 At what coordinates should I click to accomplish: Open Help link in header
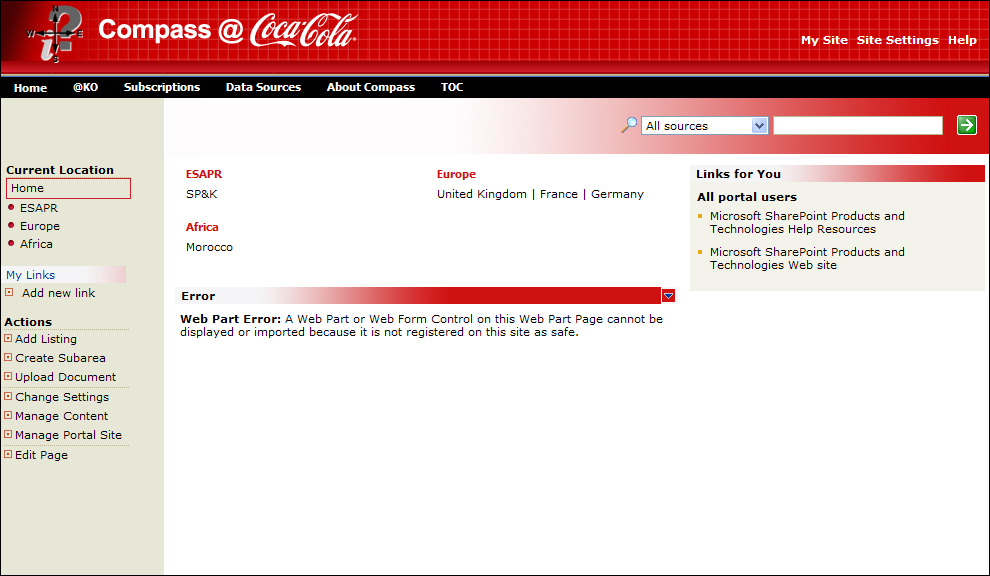(x=962, y=40)
